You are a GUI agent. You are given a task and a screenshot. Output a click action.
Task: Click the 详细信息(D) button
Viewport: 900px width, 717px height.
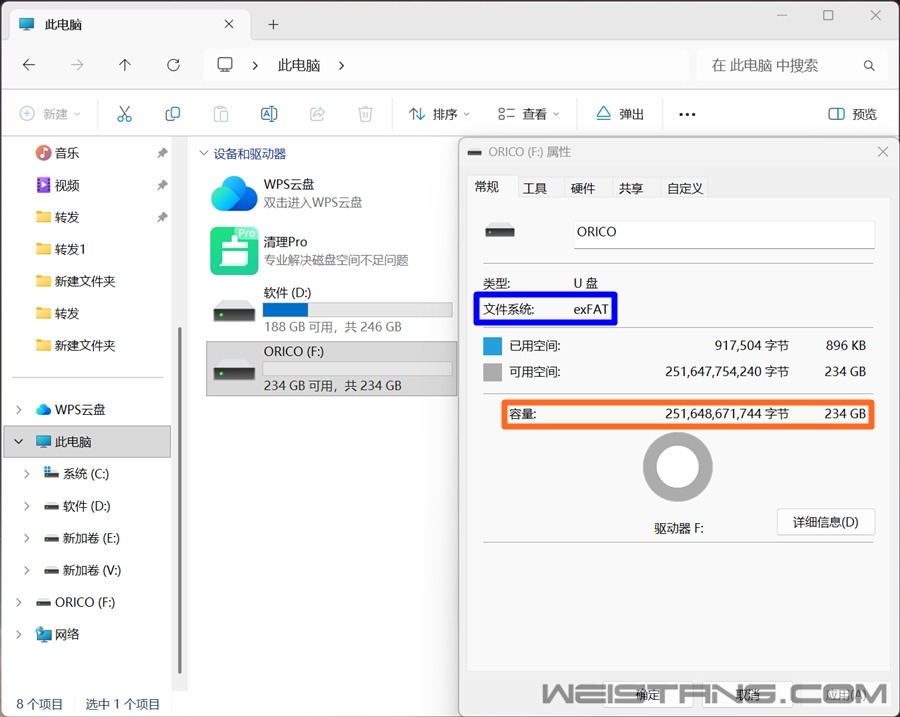[x=825, y=522]
